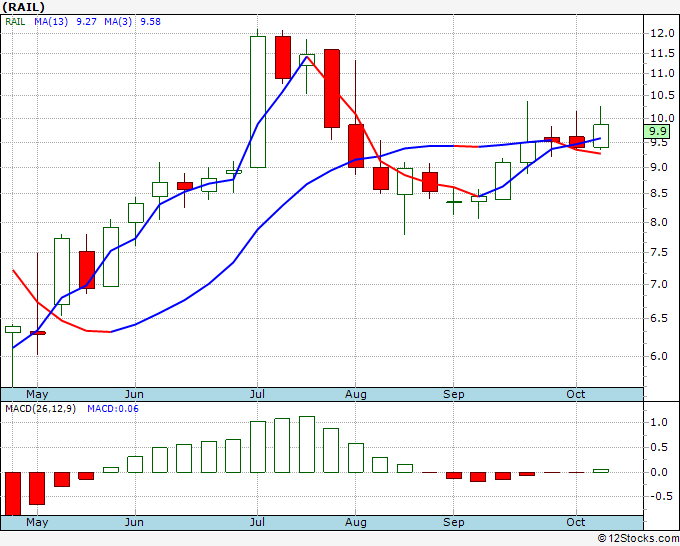Click the May label on price chart axis
680x546 pixels.
(x=37, y=395)
